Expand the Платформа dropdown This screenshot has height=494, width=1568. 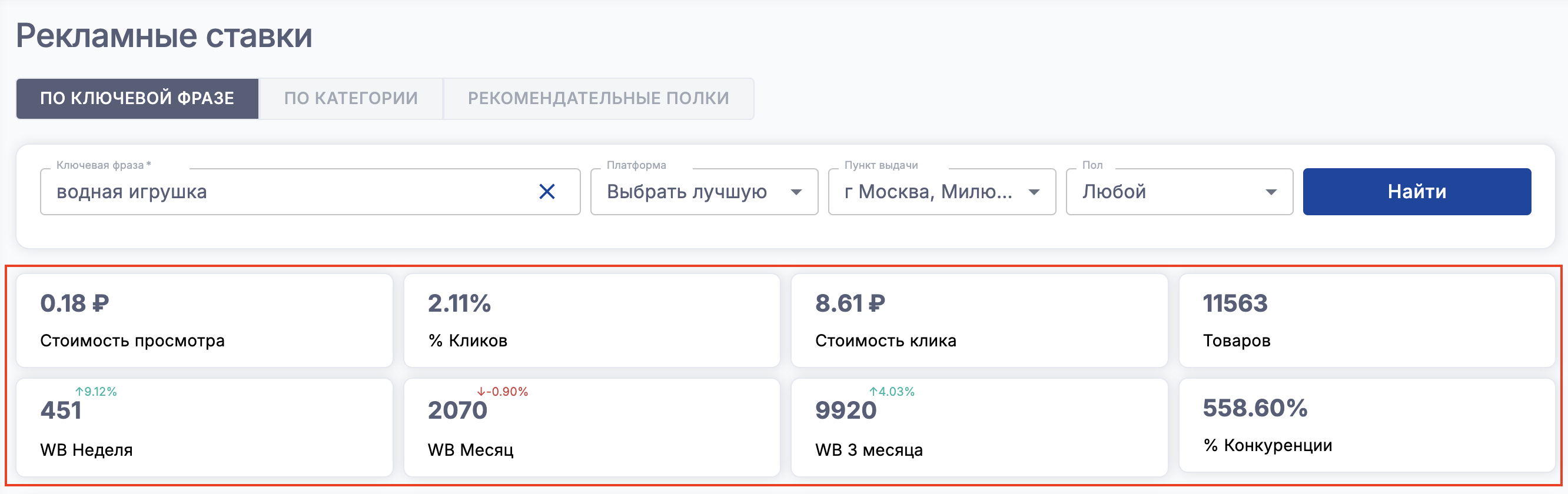pos(703,192)
